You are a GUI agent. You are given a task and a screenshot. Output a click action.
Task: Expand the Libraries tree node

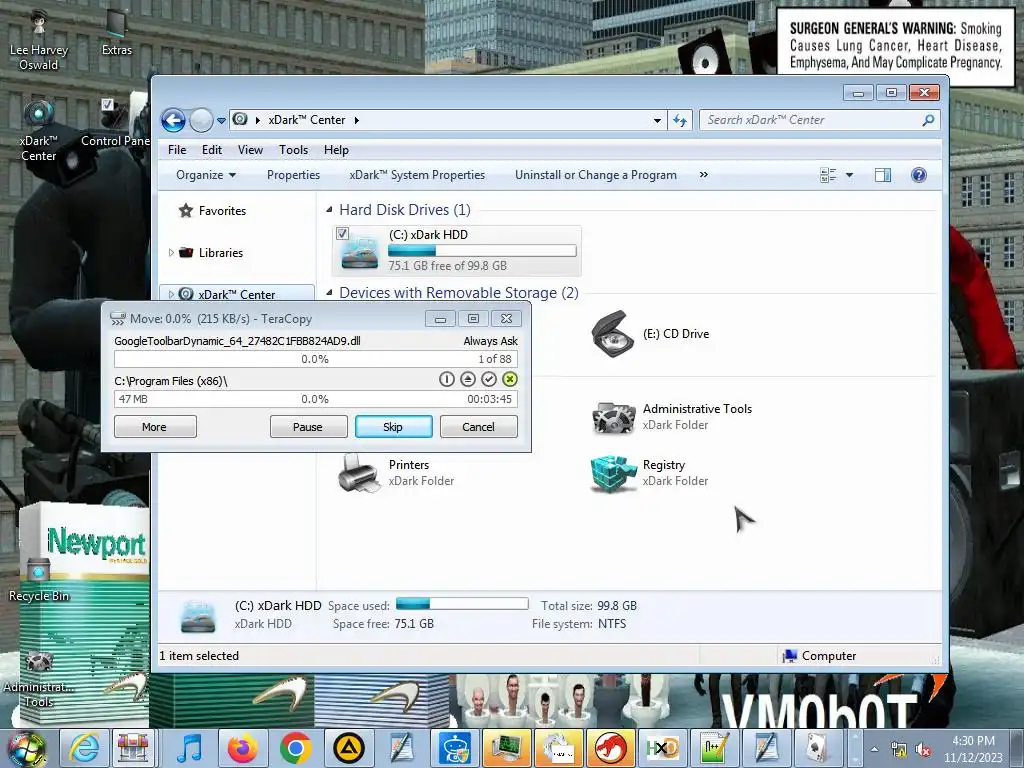tap(171, 253)
